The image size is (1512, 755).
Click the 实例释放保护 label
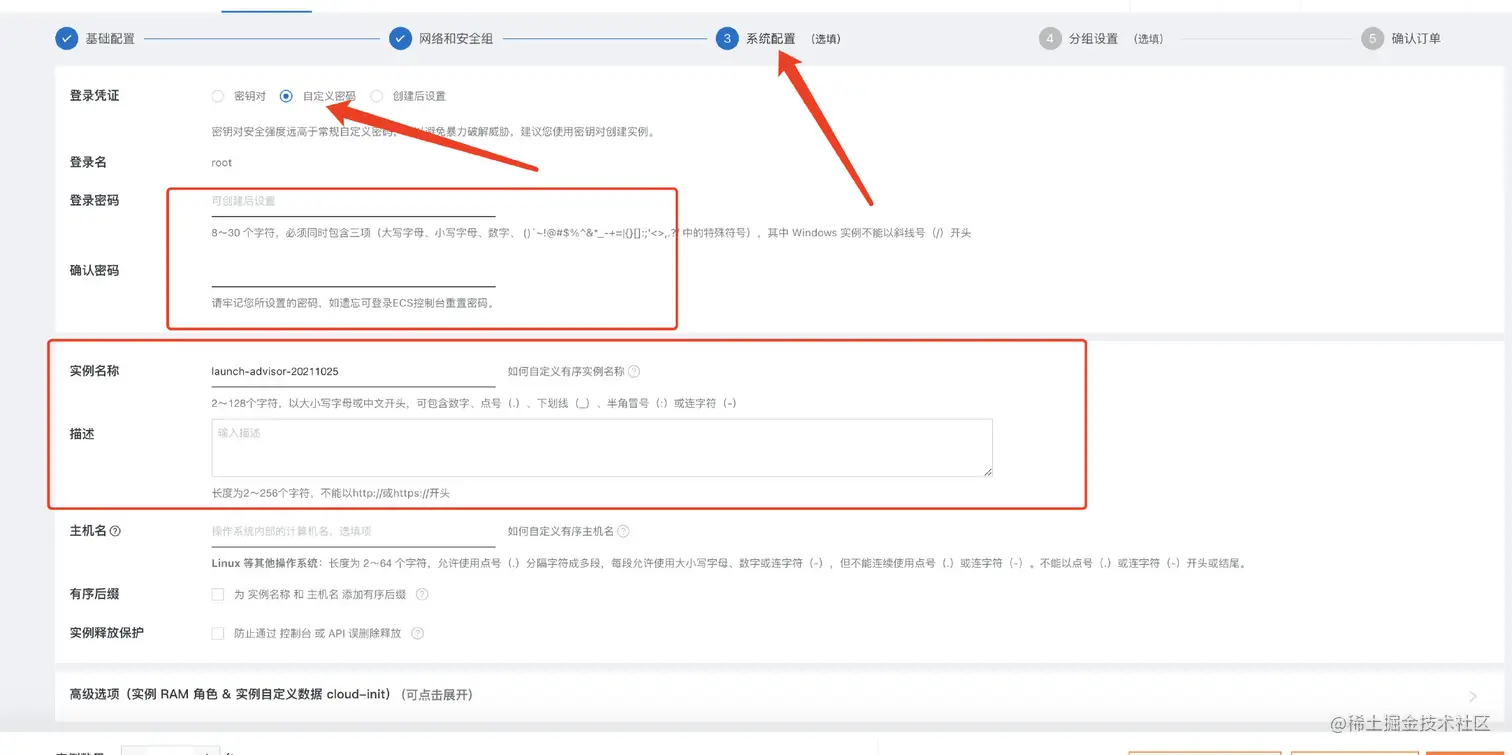tap(107, 633)
